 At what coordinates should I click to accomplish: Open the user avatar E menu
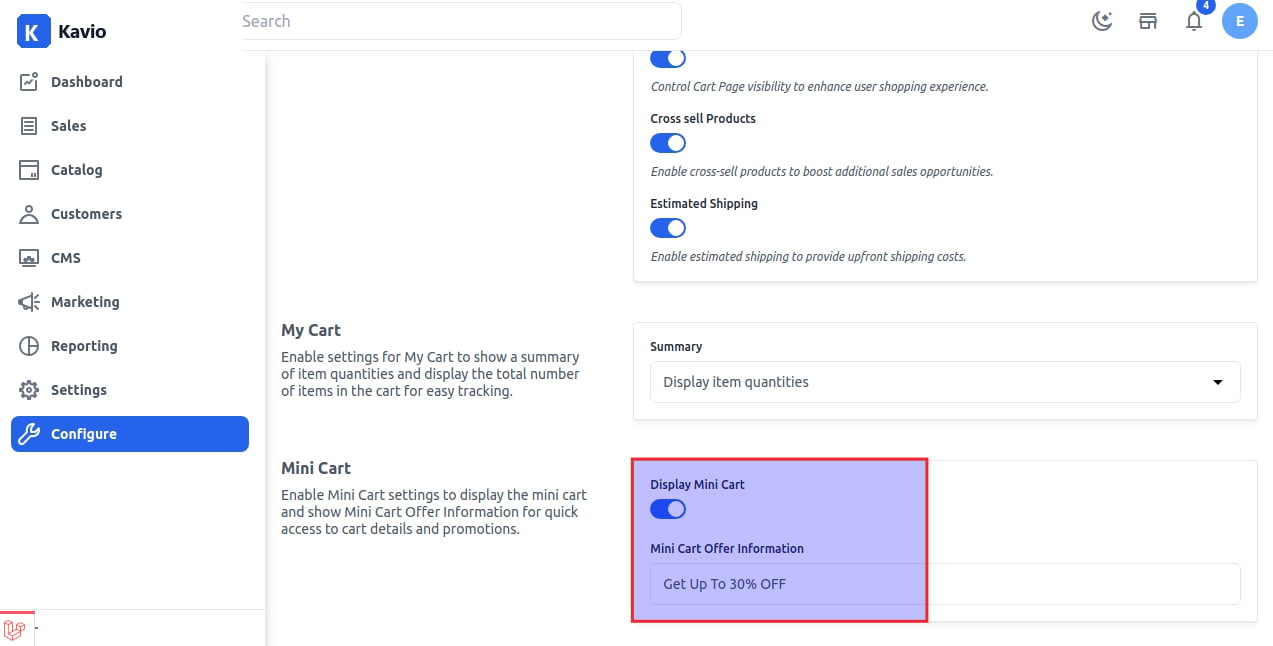pyautogui.click(x=1240, y=21)
